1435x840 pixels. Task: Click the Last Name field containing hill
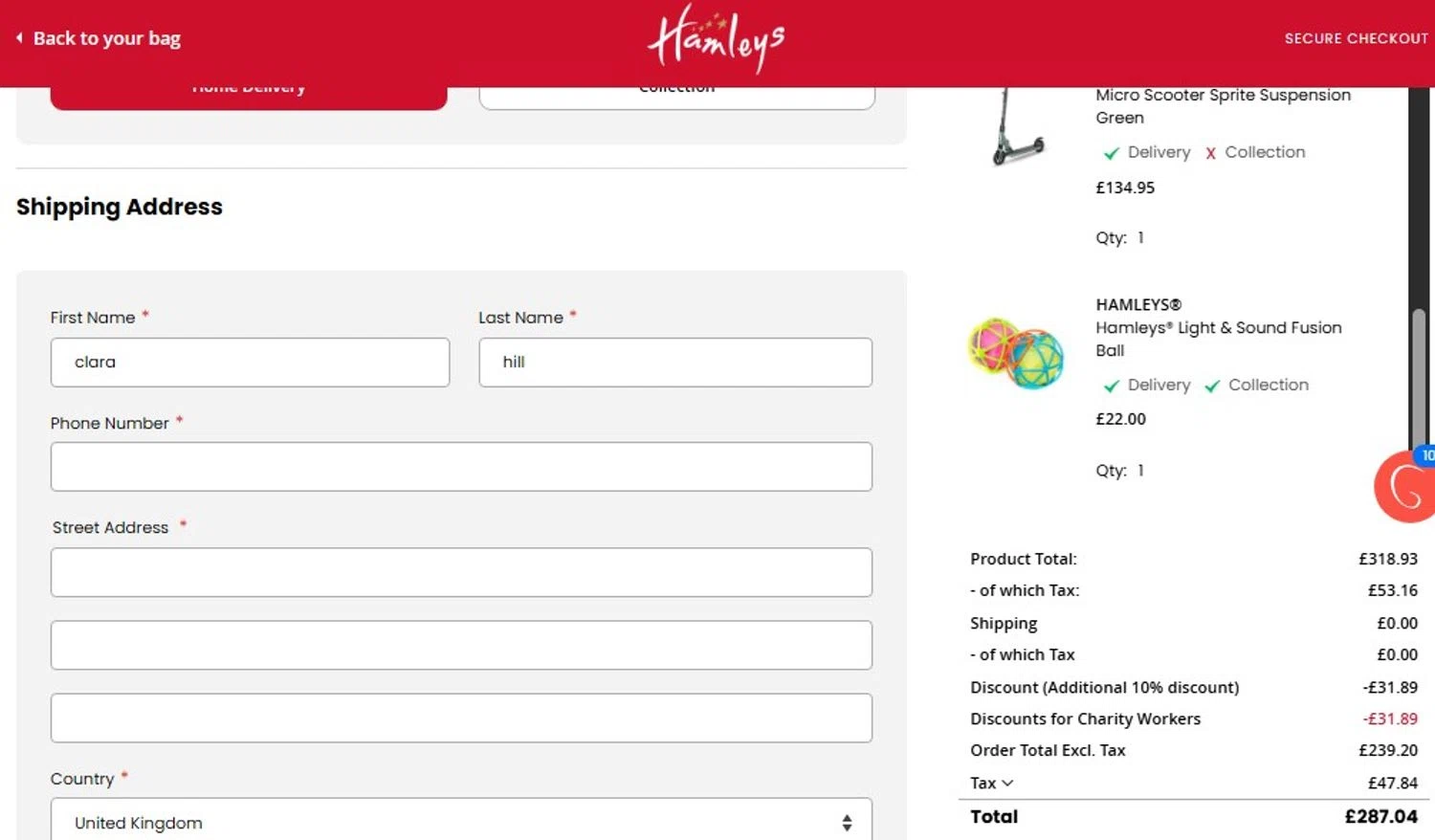[675, 363]
